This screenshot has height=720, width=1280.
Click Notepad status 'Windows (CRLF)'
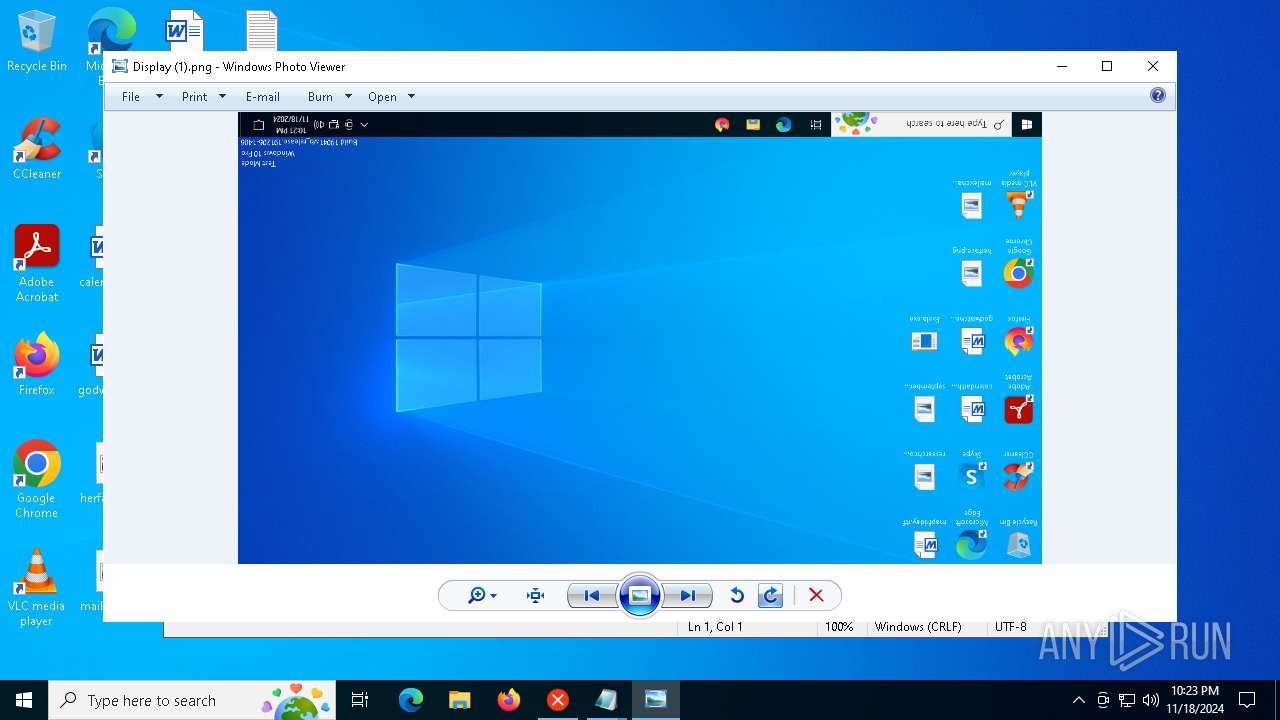point(918,627)
